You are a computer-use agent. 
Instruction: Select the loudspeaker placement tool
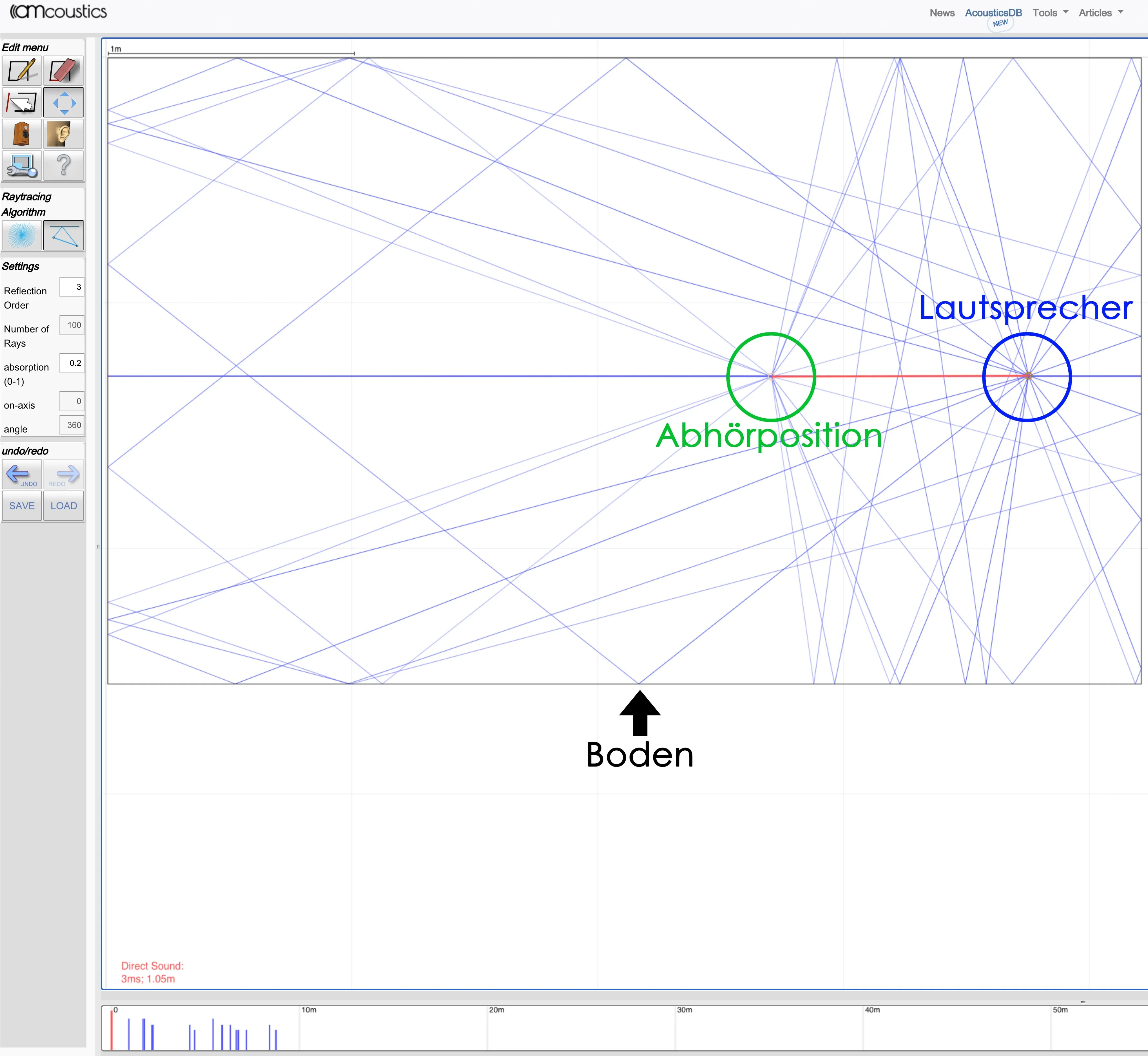coord(22,134)
